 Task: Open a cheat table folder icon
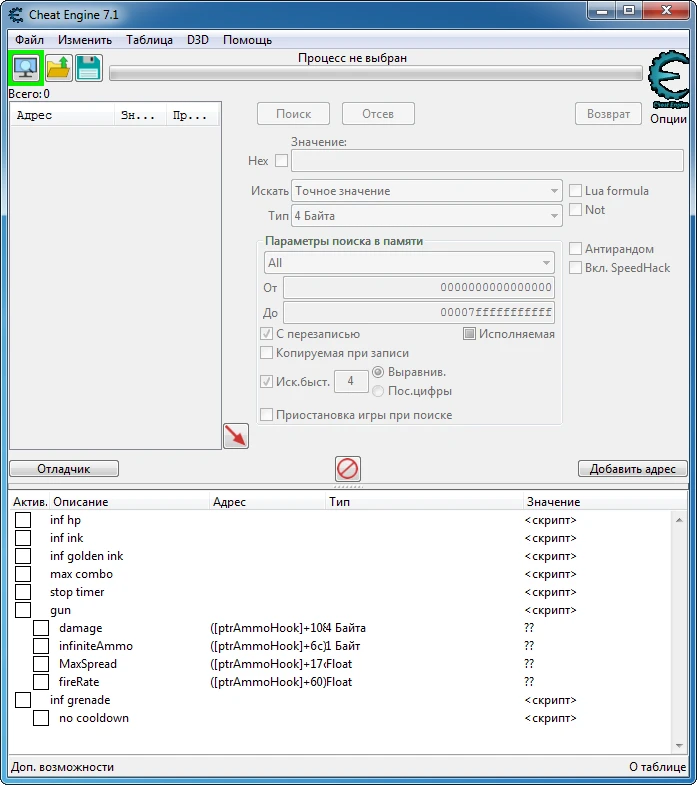tap(59, 68)
